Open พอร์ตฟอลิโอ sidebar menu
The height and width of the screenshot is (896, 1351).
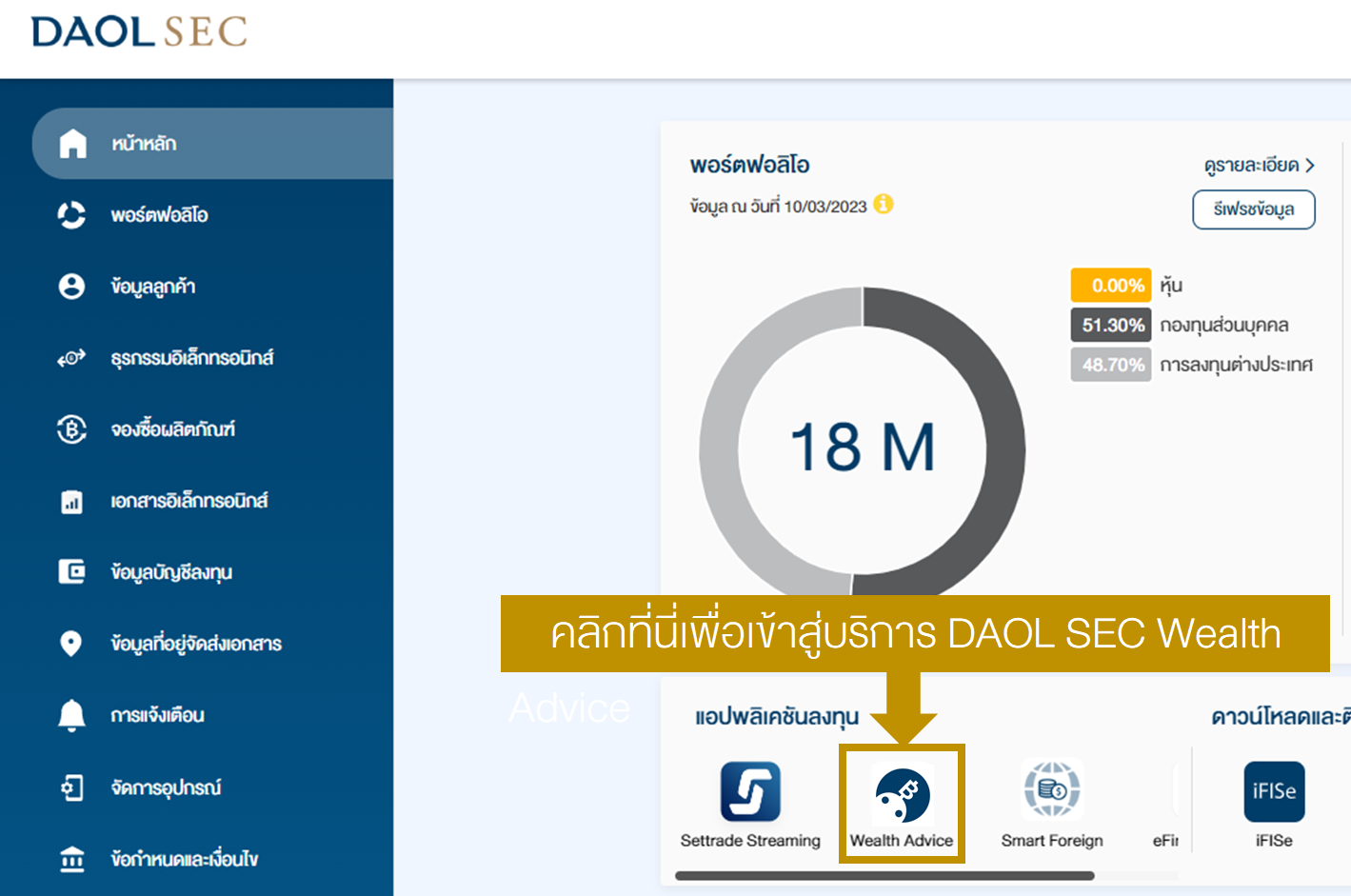tap(159, 215)
